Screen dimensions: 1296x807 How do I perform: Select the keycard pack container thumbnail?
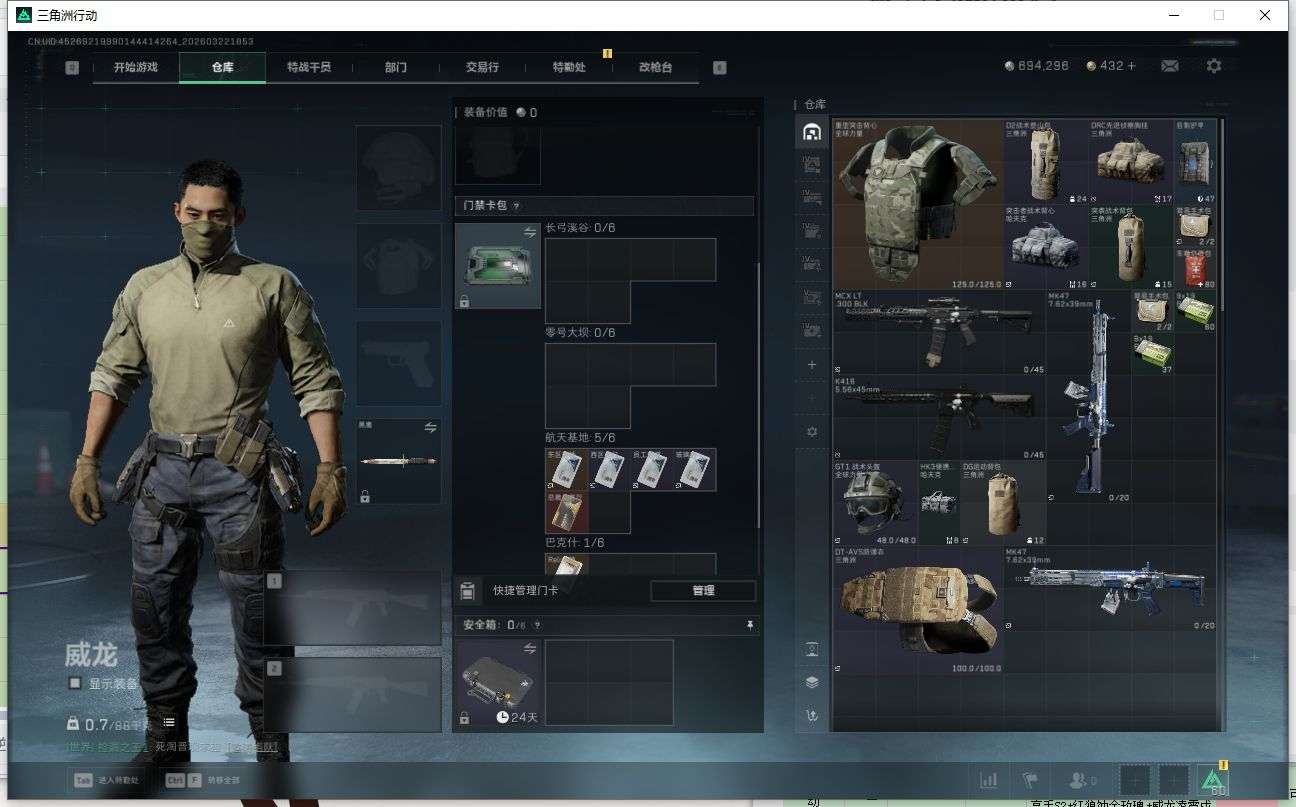(497, 266)
